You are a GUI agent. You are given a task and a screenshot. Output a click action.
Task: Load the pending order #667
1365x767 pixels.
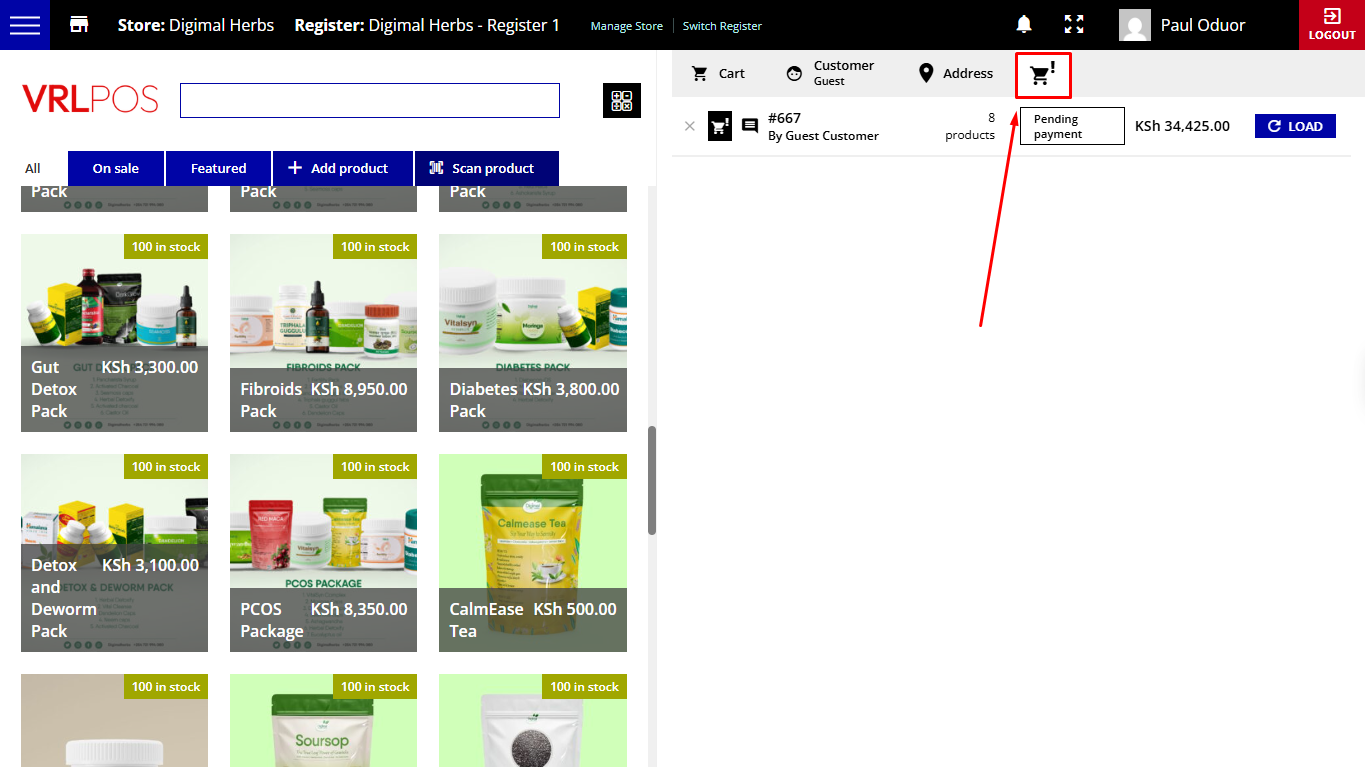pyautogui.click(x=1295, y=126)
